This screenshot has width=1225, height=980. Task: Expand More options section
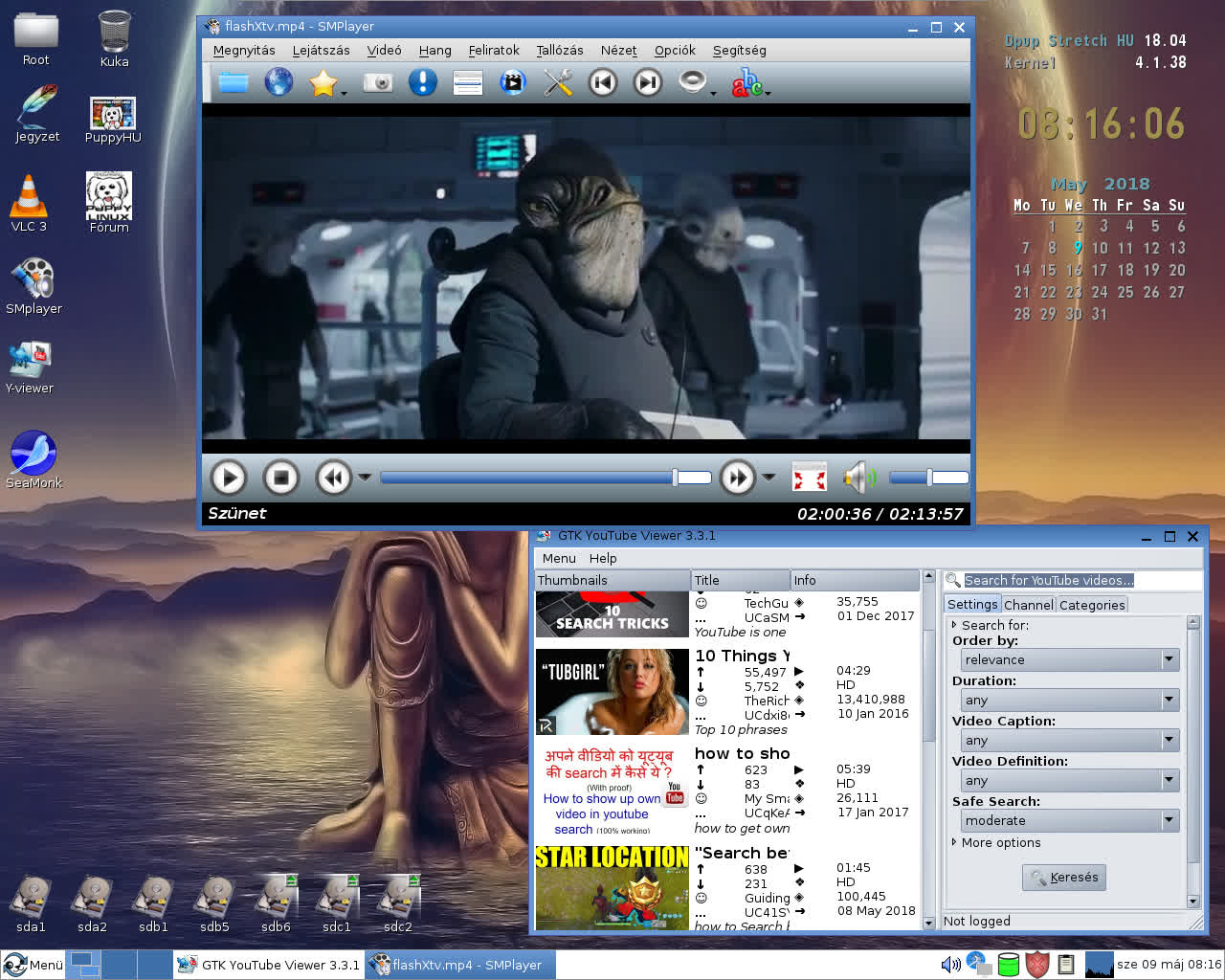click(x=995, y=842)
